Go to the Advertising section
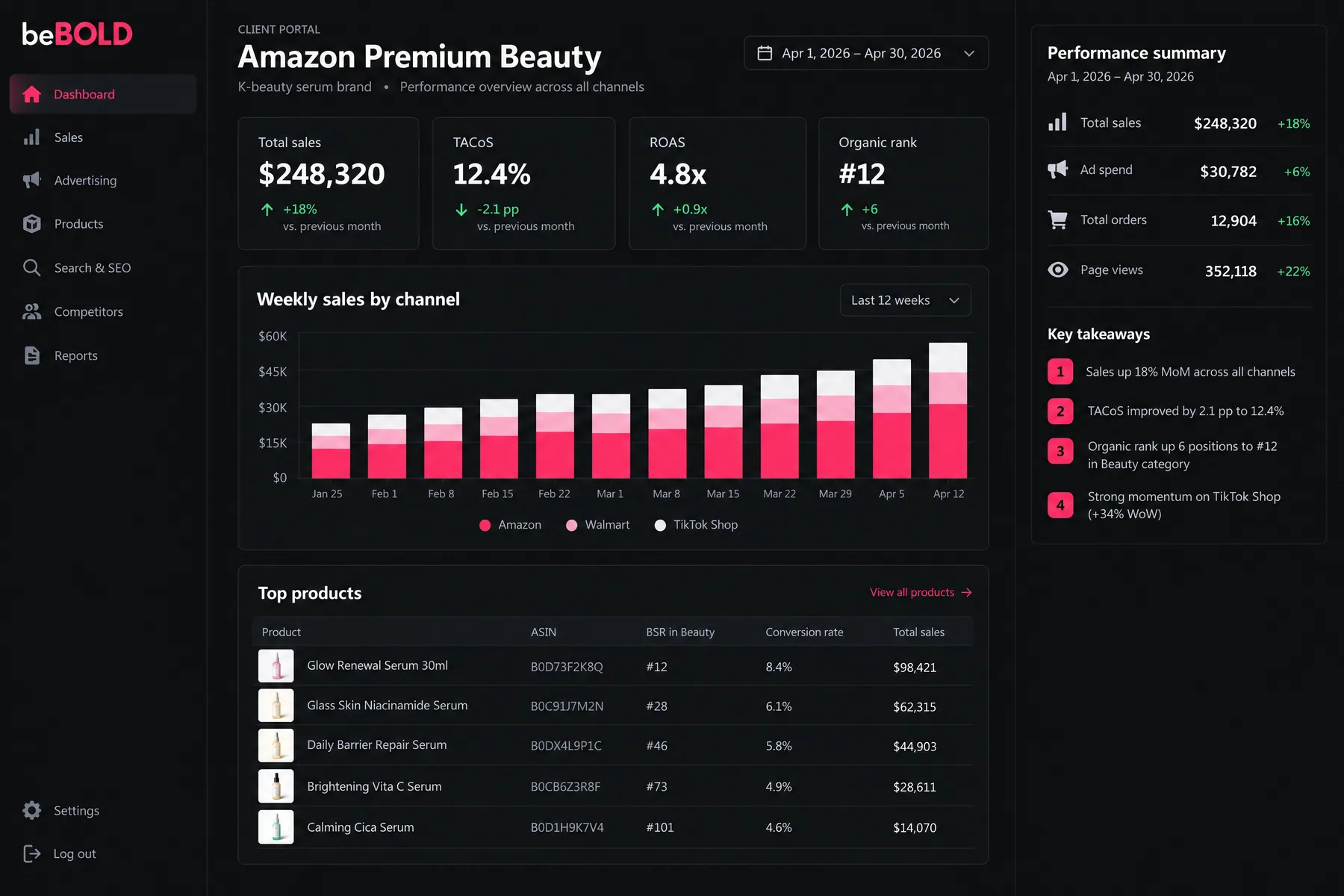The width and height of the screenshot is (1344, 896). coord(103,180)
